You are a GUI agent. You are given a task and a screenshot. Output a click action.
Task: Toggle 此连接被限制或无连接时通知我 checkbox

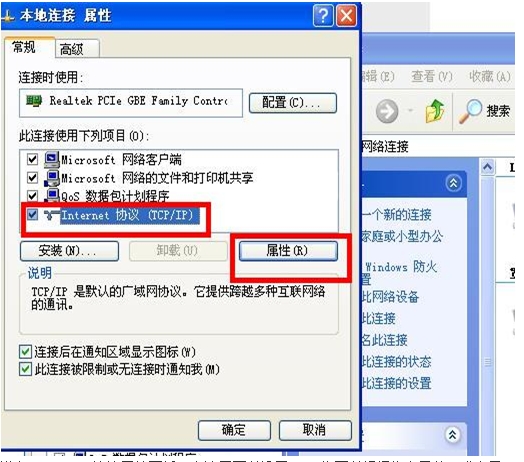coord(26,369)
